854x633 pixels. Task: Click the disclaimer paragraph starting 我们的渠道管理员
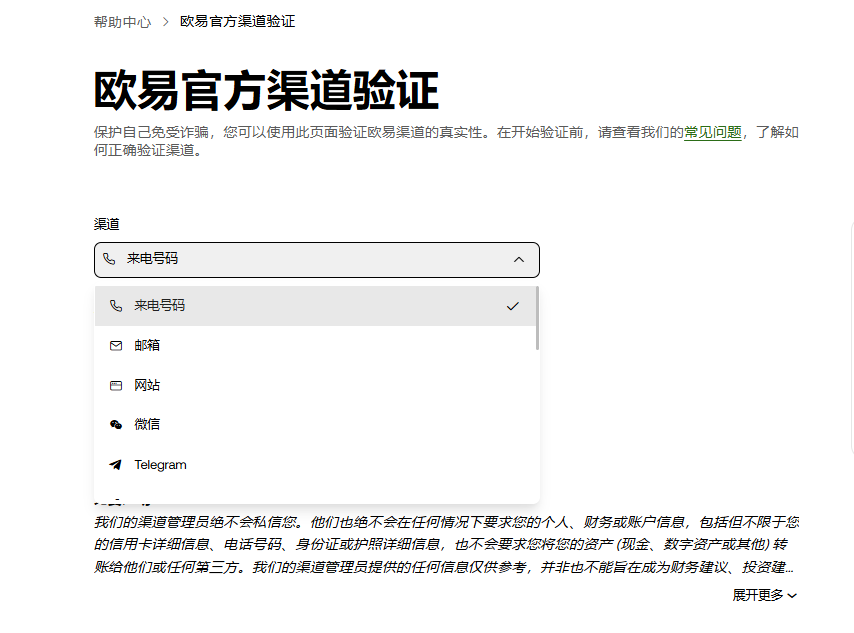[446, 545]
